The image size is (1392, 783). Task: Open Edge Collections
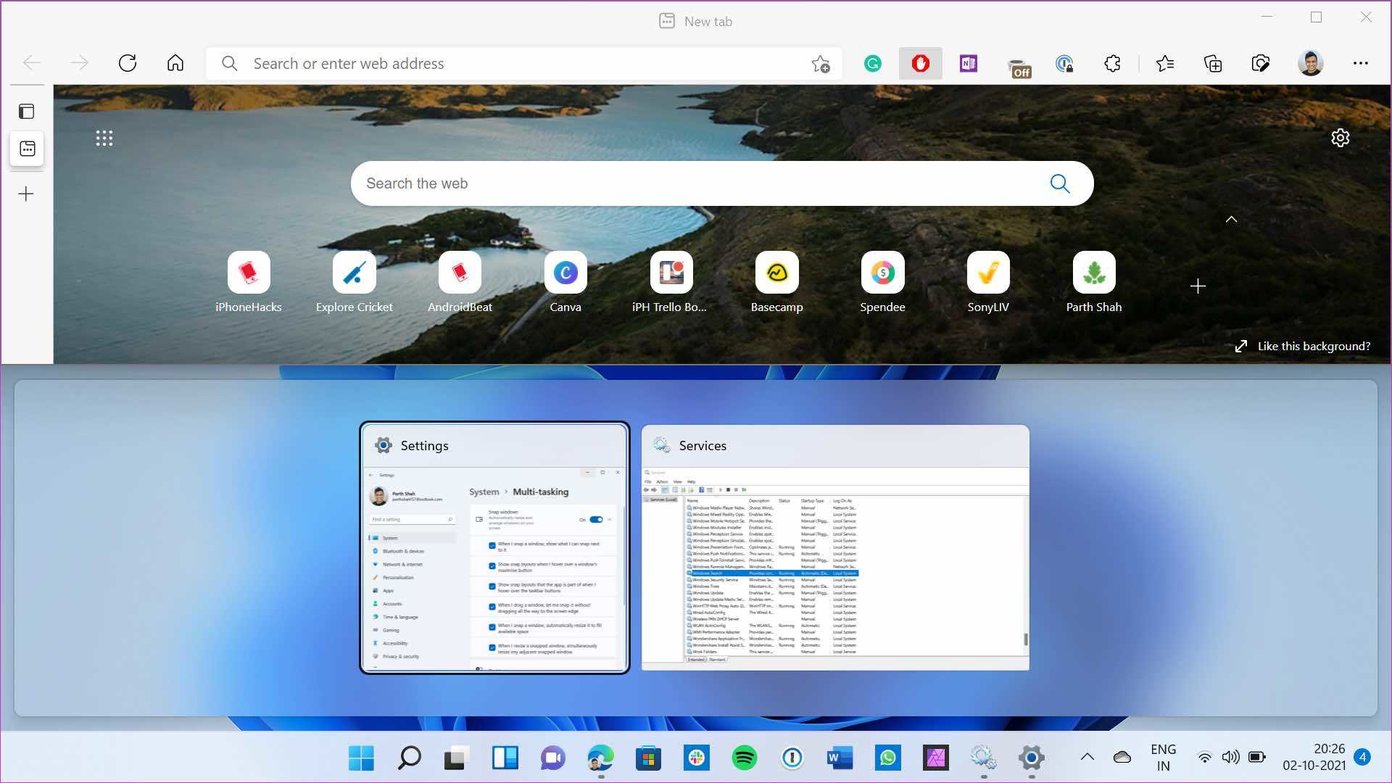[x=1212, y=63]
